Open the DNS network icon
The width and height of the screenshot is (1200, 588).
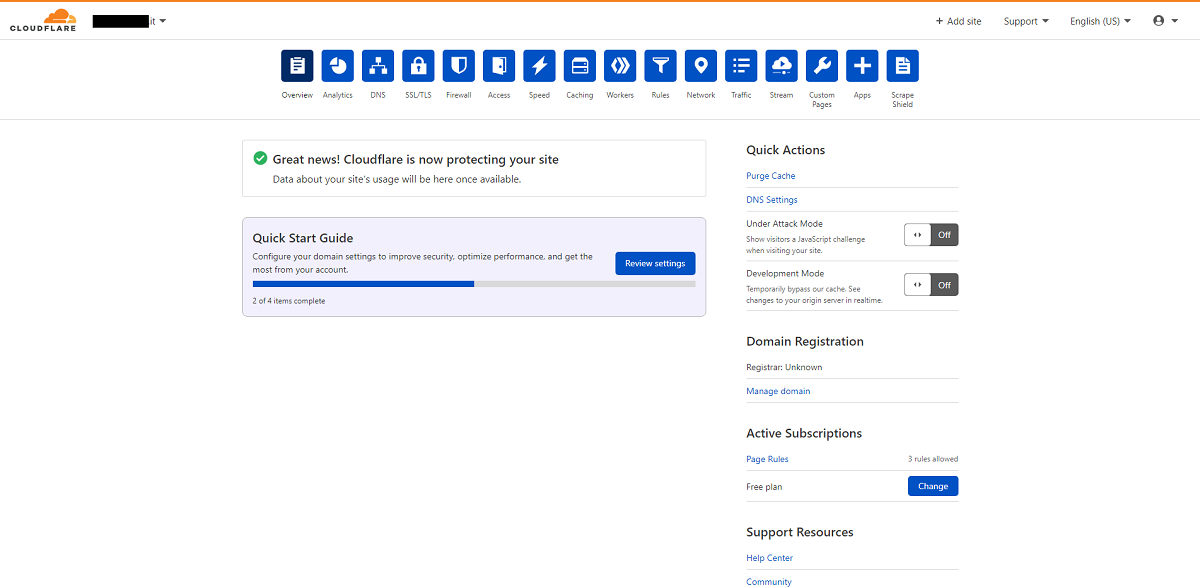click(x=378, y=66)
